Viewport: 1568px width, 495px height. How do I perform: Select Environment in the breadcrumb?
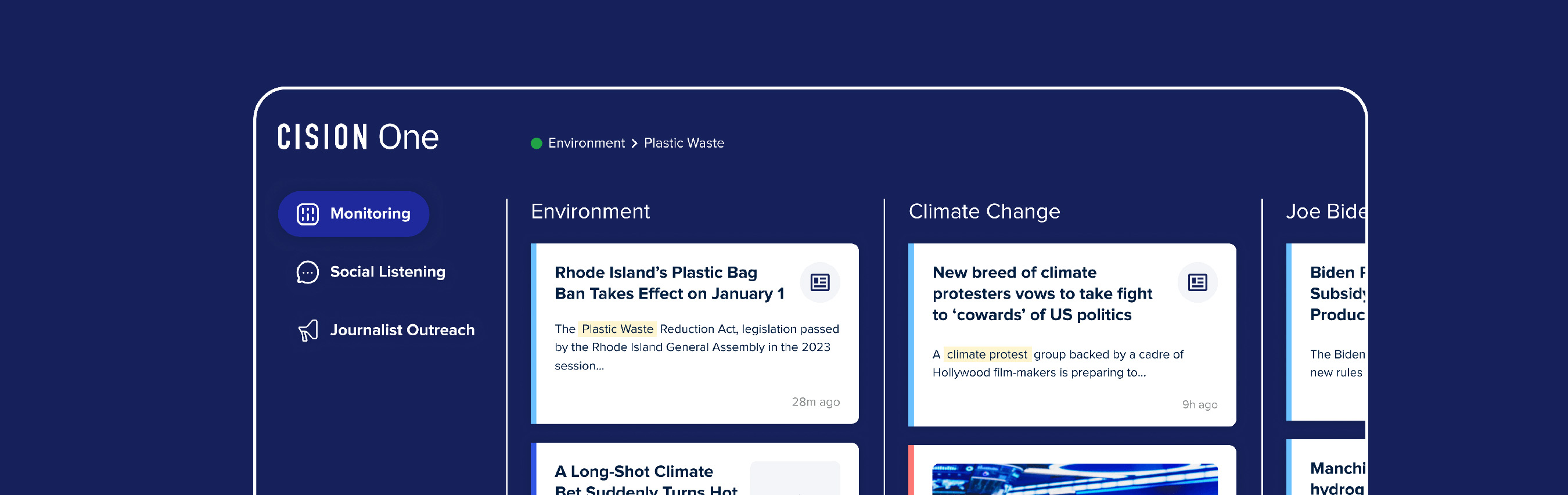point(586,143)
